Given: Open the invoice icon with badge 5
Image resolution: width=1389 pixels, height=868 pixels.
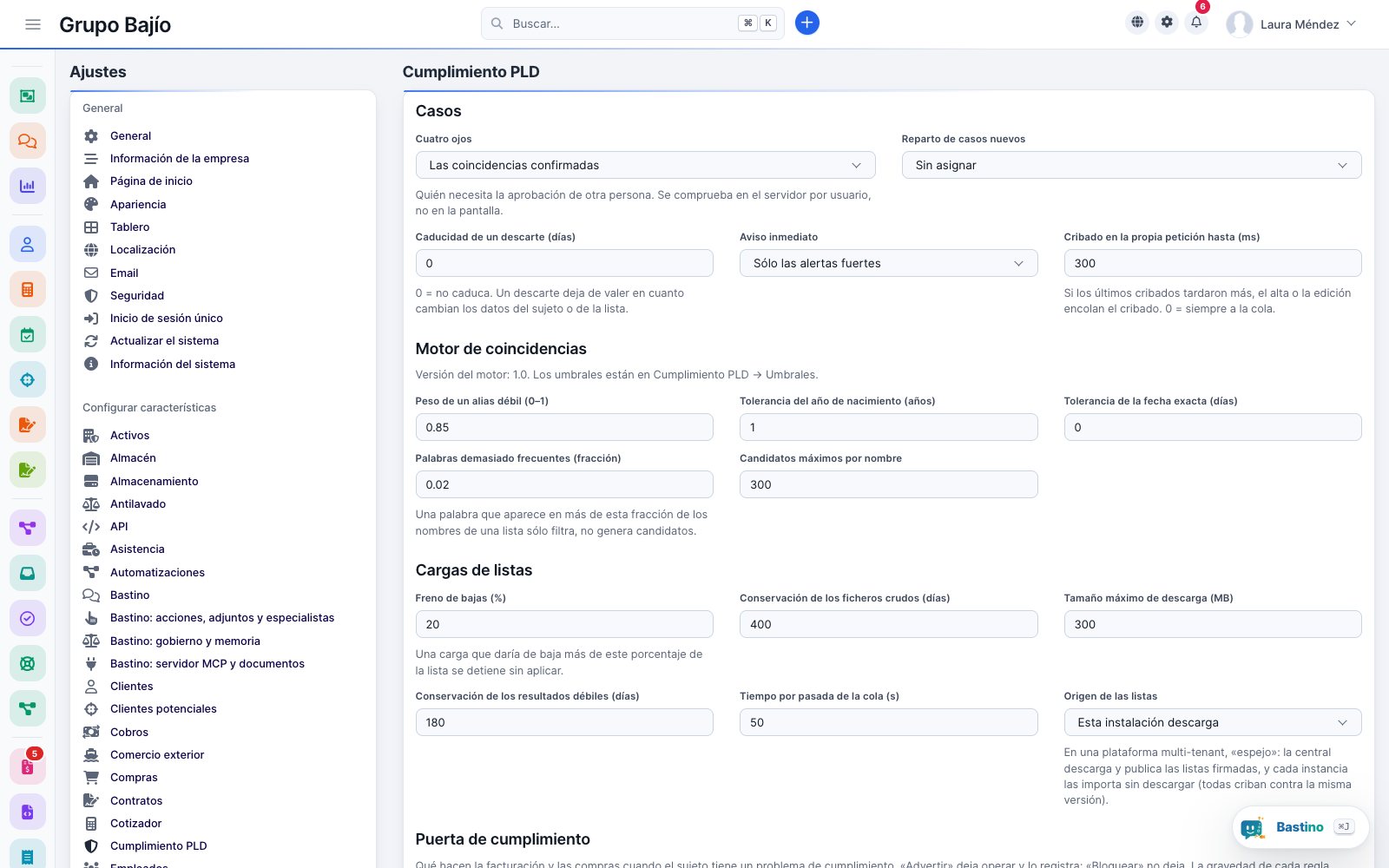Looking at the screenshot, I should [28, 766].
